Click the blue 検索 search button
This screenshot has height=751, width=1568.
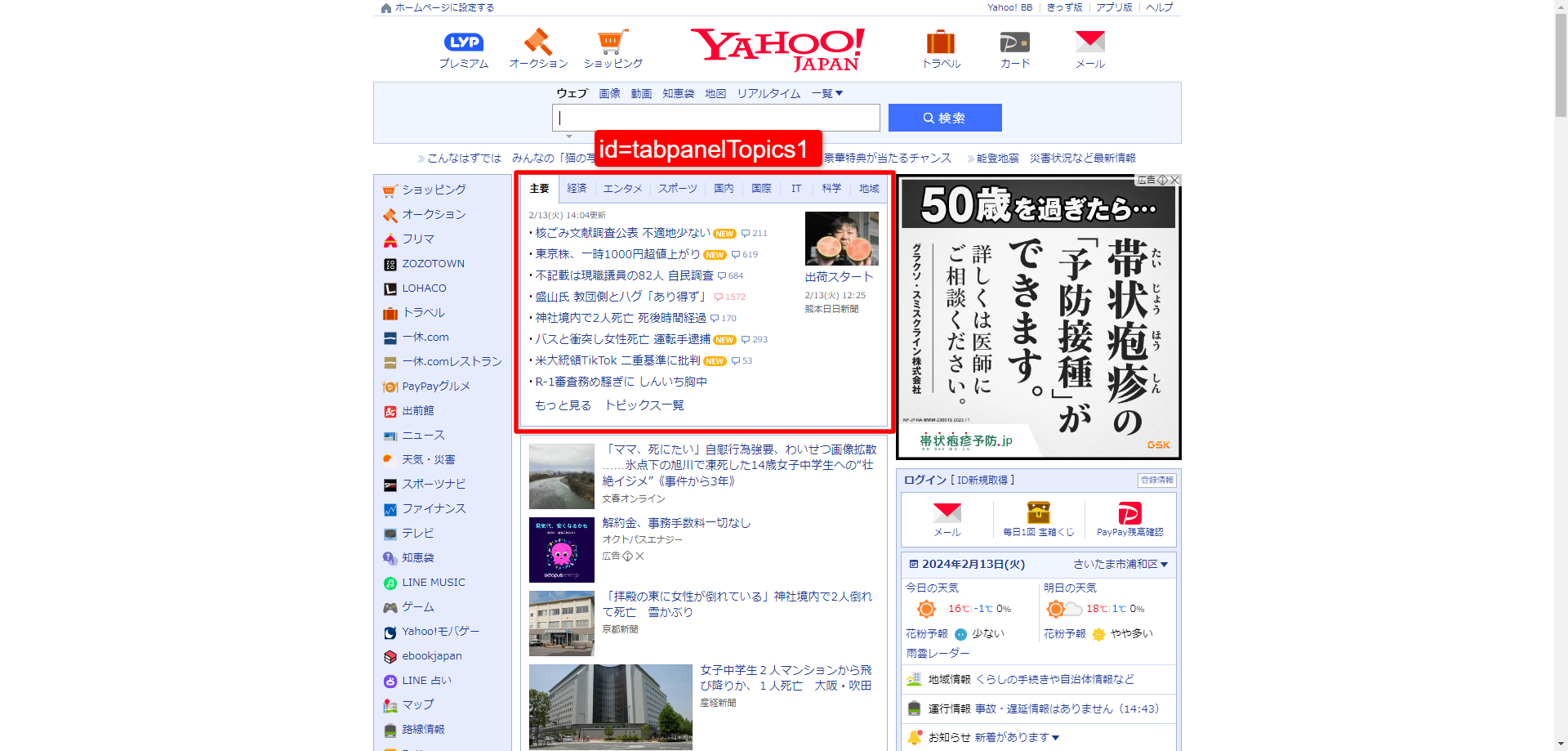[x=945, y=118]
